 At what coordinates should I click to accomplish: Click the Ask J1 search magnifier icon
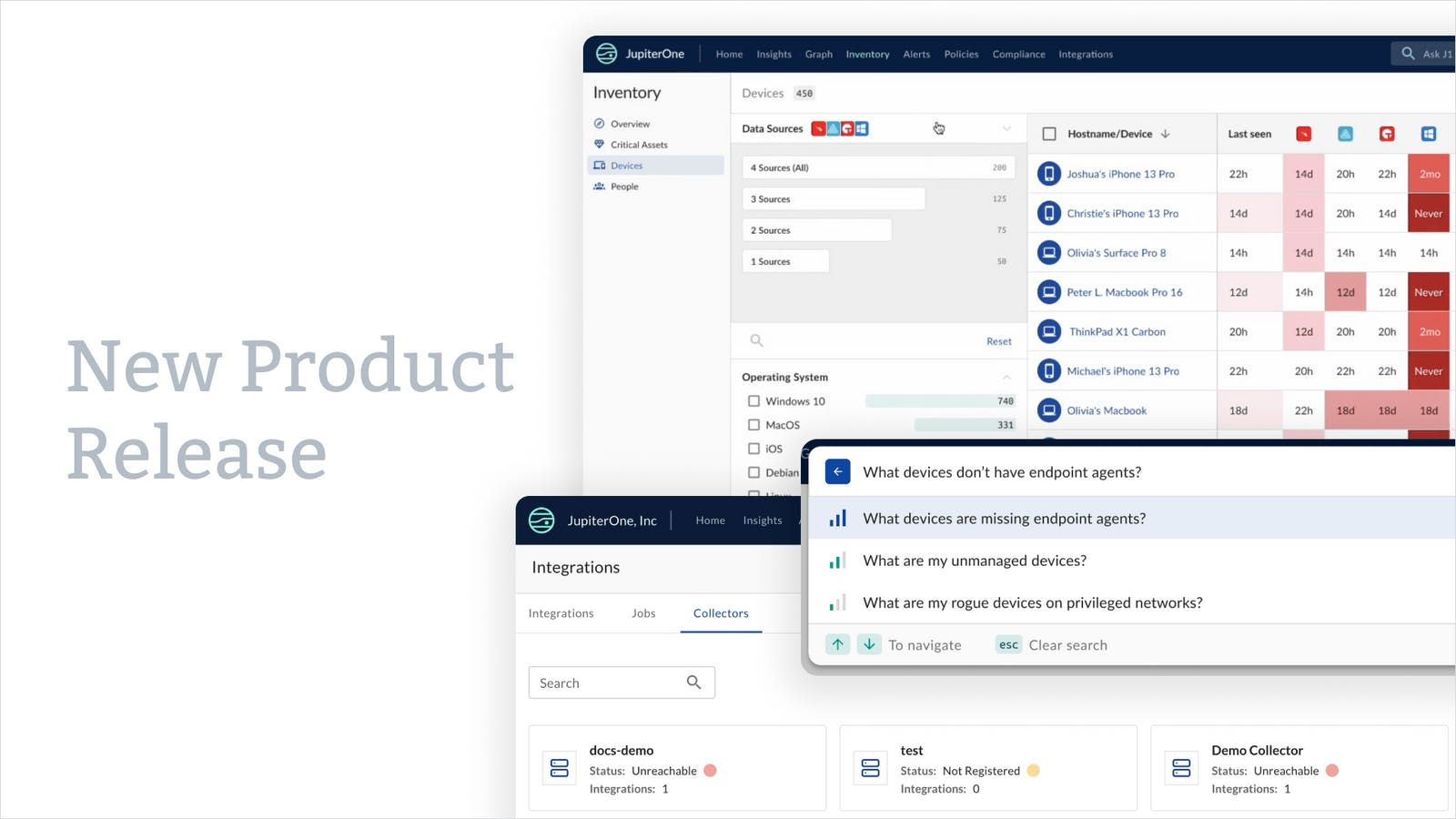pos(1408,54)
